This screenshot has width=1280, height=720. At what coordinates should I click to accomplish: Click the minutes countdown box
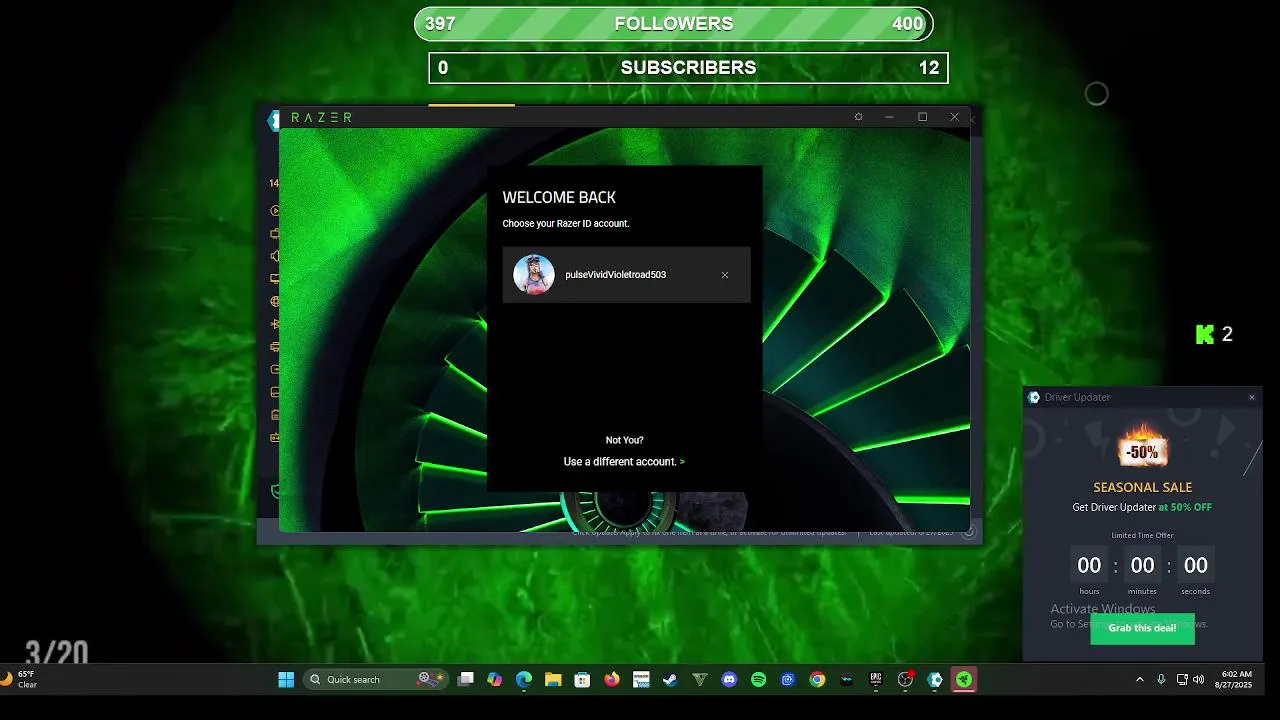(1142, 566)
